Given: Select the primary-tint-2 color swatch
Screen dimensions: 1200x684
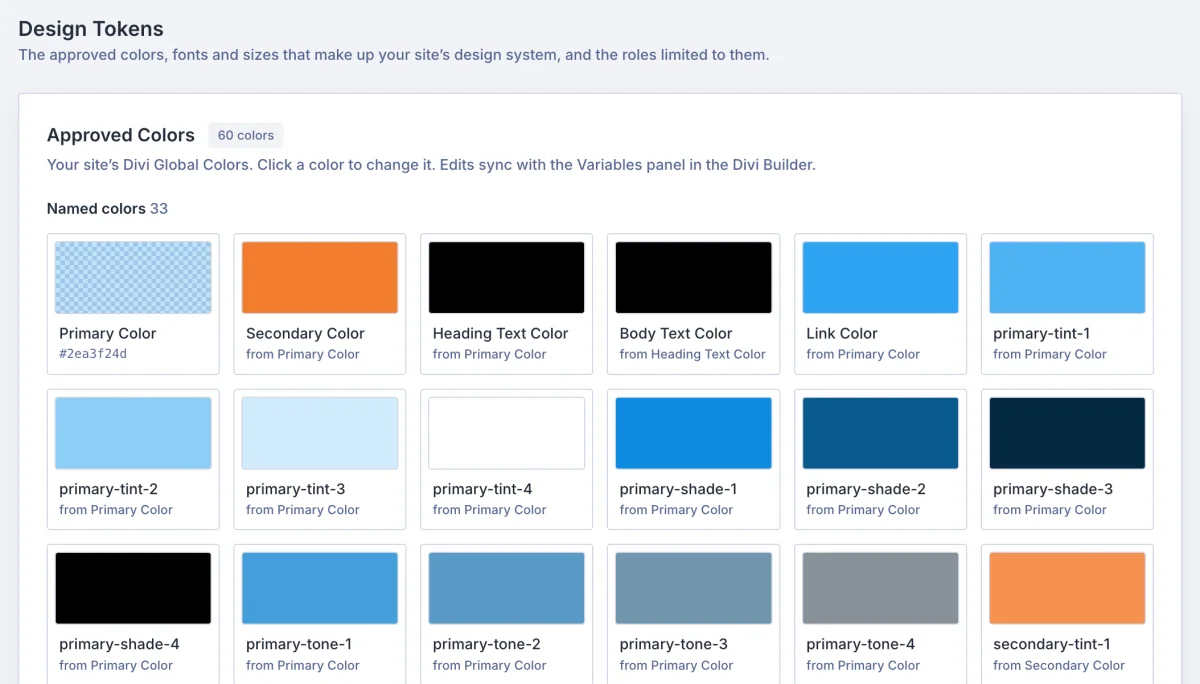Looking at the screenshot, I should click(x=133, y=433).
